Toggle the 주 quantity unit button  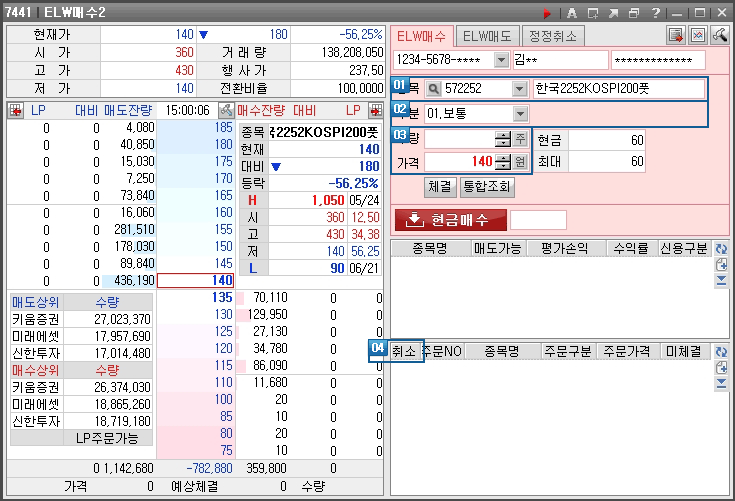click(520, 138)
